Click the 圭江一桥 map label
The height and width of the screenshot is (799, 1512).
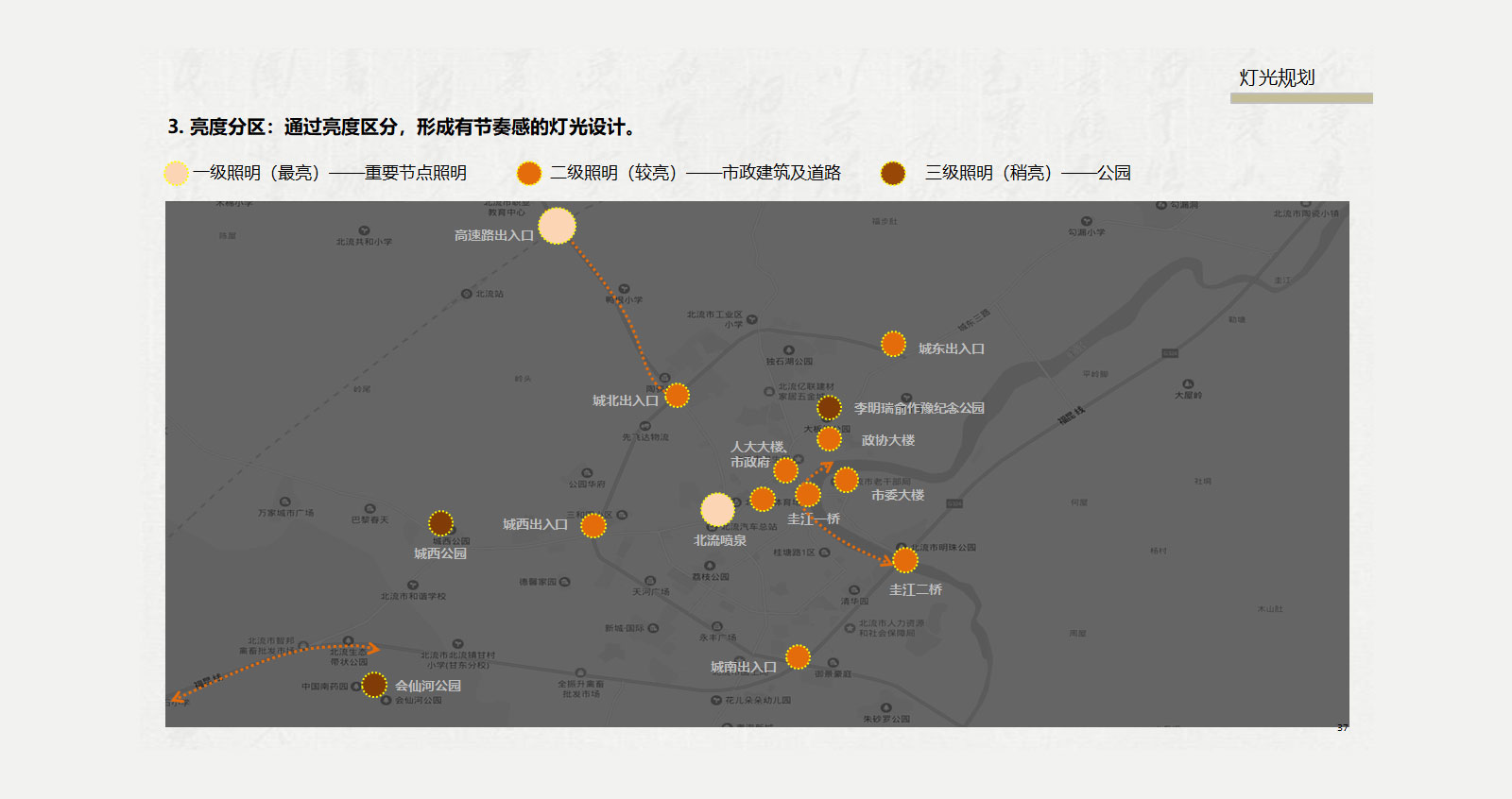click(x=814, y=519)
